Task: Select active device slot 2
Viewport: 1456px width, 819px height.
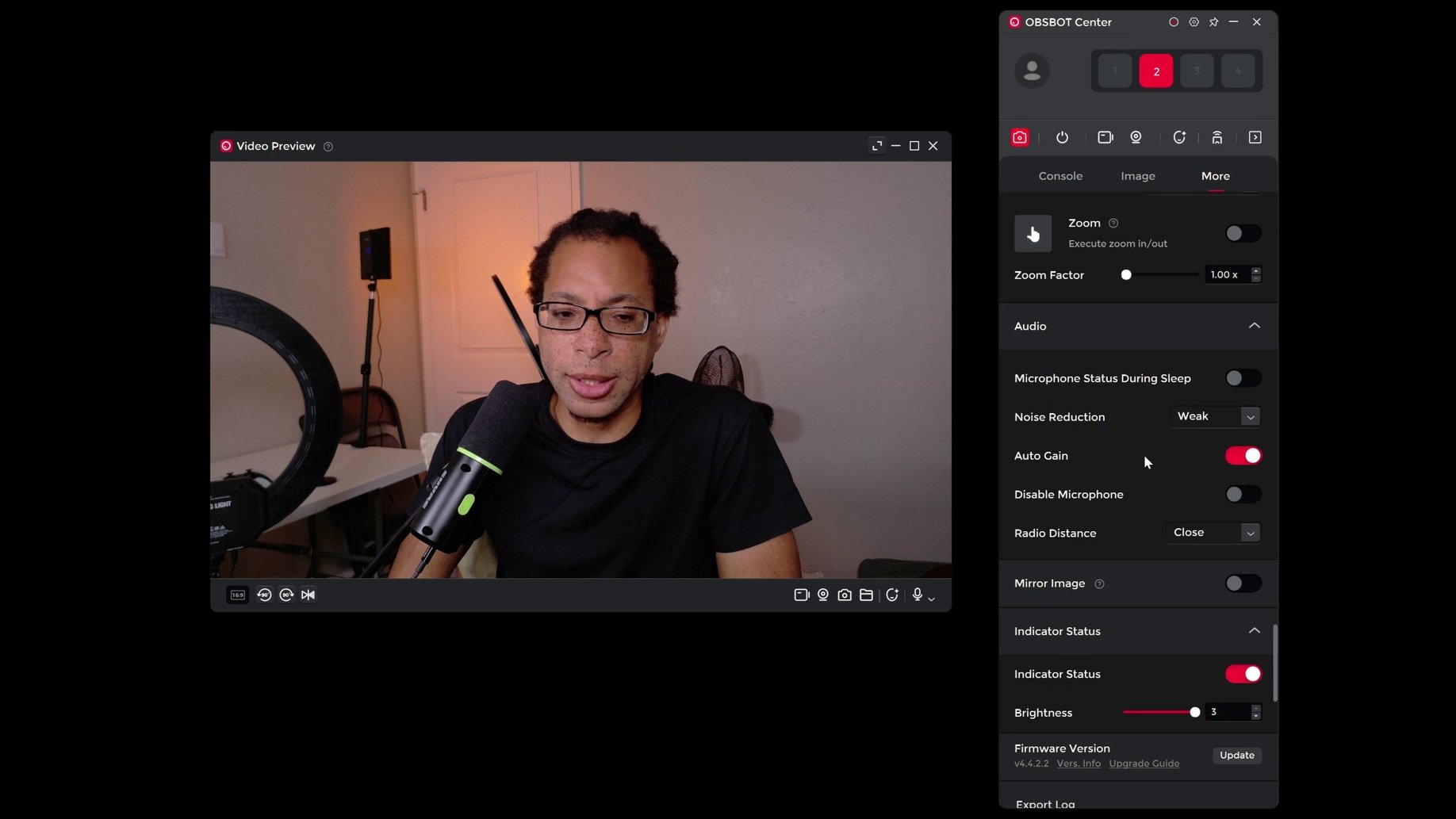Action: (1155, 71)
